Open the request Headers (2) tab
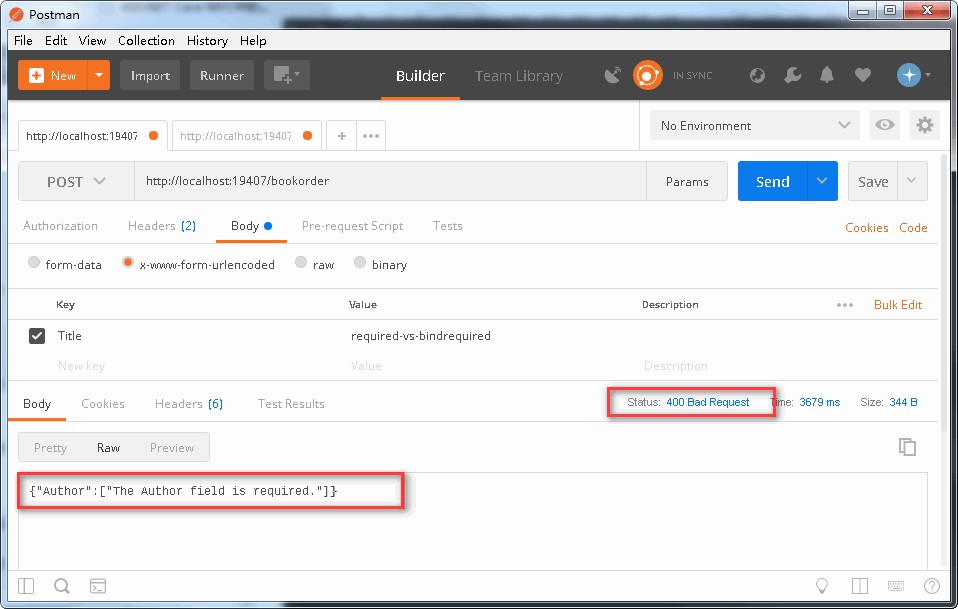 coord(162,226)
